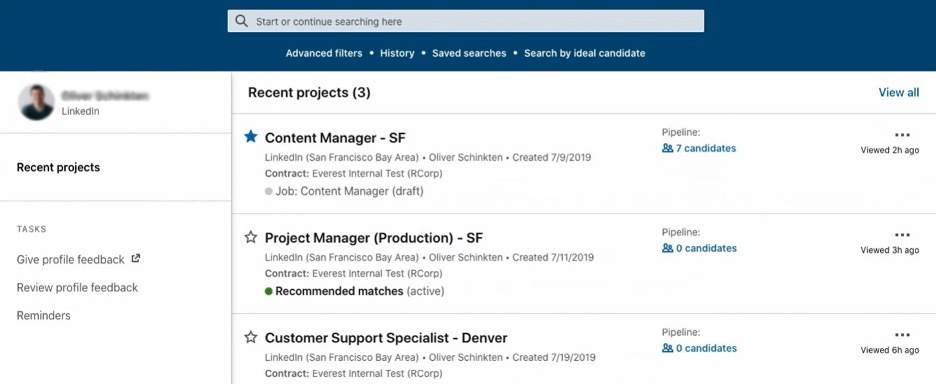Select Search by ideal candidate
Screen dimensions: 936x384
point(584,53)
